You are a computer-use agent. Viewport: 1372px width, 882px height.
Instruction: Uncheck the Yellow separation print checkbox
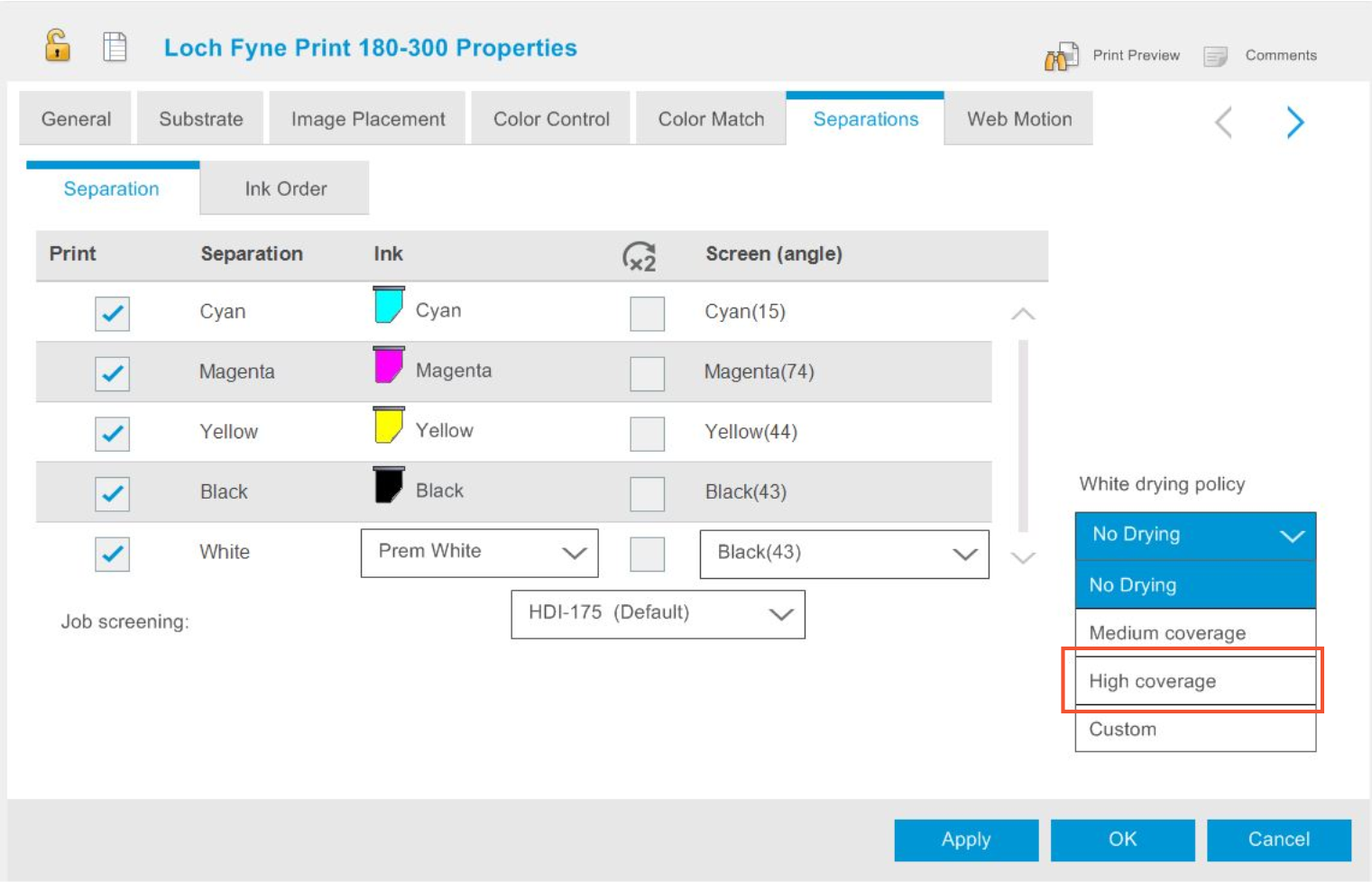[x=112, y=434]
